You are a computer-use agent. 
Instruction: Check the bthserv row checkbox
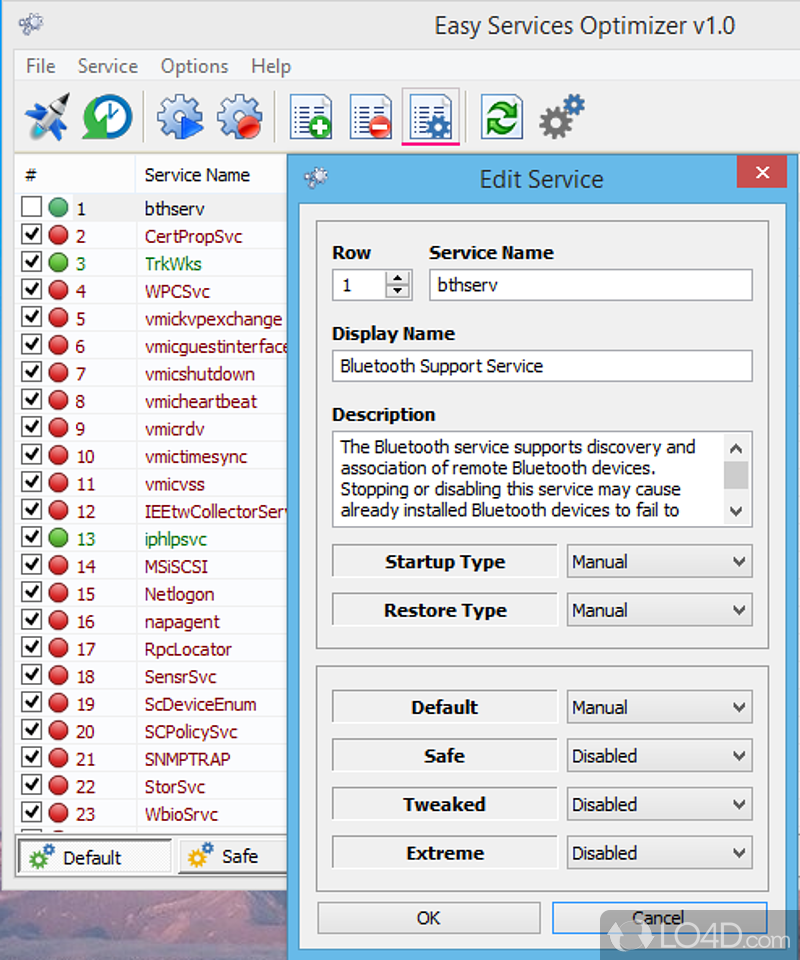(32, 208)
